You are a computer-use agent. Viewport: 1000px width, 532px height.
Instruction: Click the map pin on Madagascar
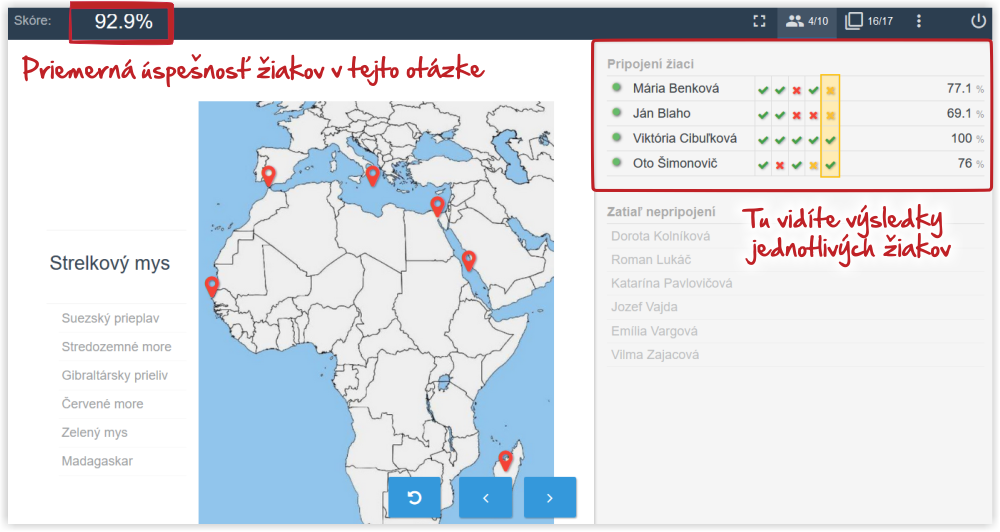506,459
